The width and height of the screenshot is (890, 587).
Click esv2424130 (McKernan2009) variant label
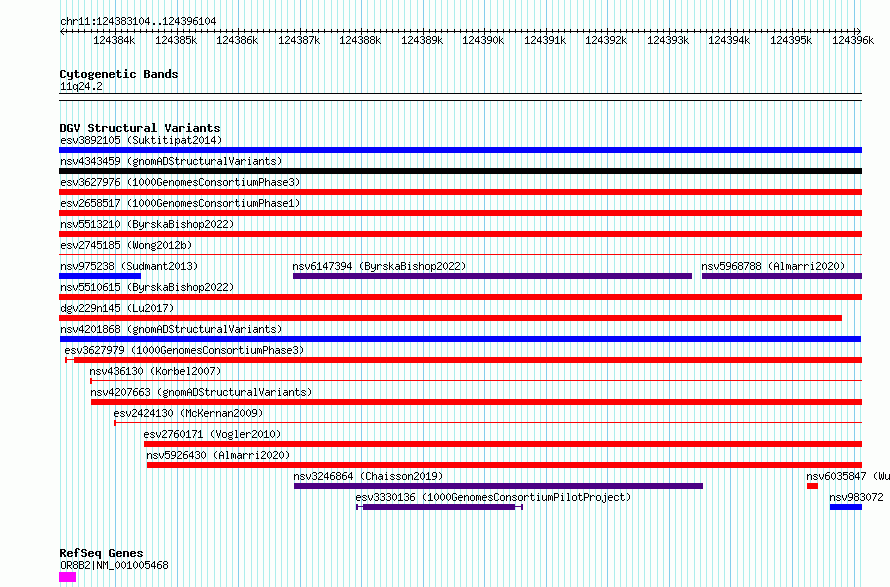point(188,413)
